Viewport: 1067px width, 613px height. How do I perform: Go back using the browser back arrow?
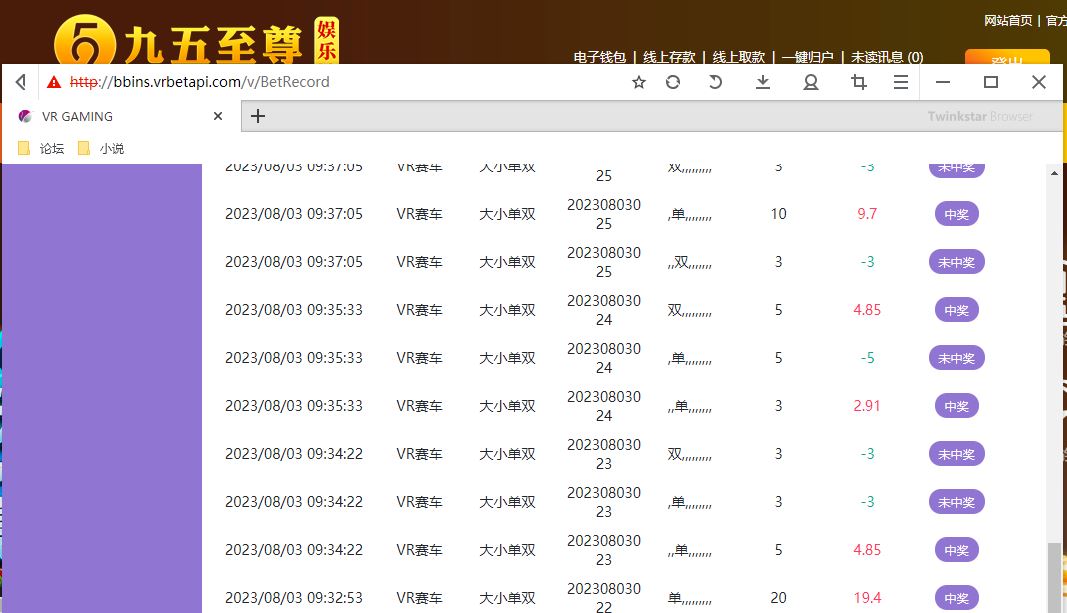[x=20, y=82]
